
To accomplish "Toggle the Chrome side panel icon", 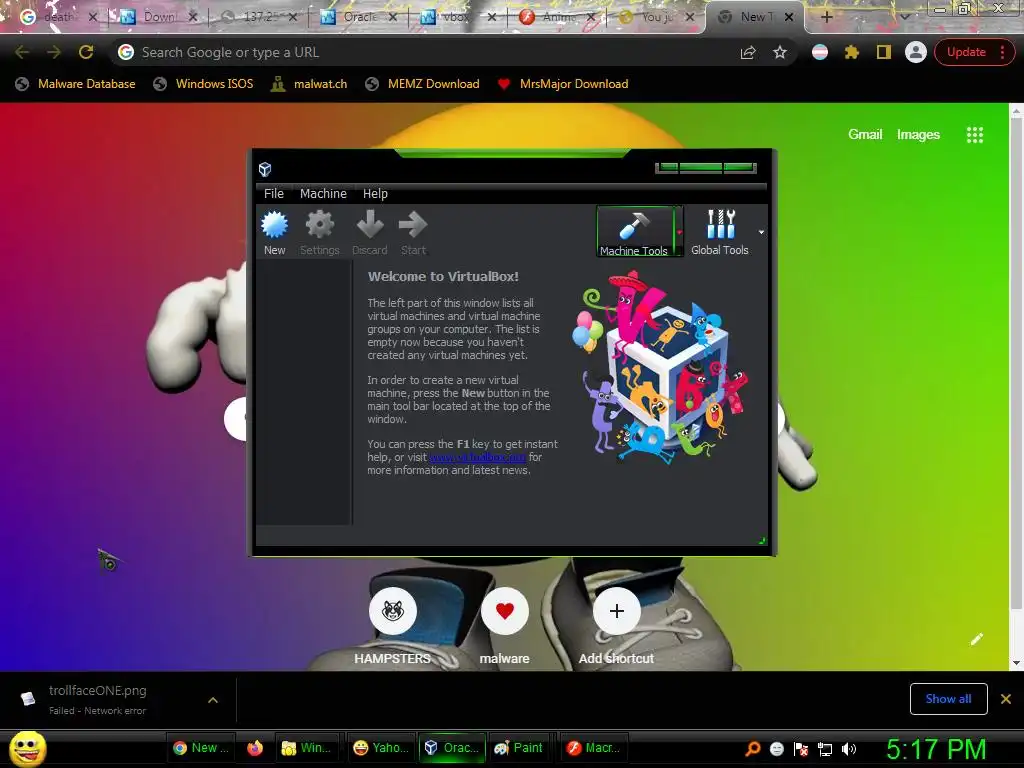I will click(x=884, y=52).
